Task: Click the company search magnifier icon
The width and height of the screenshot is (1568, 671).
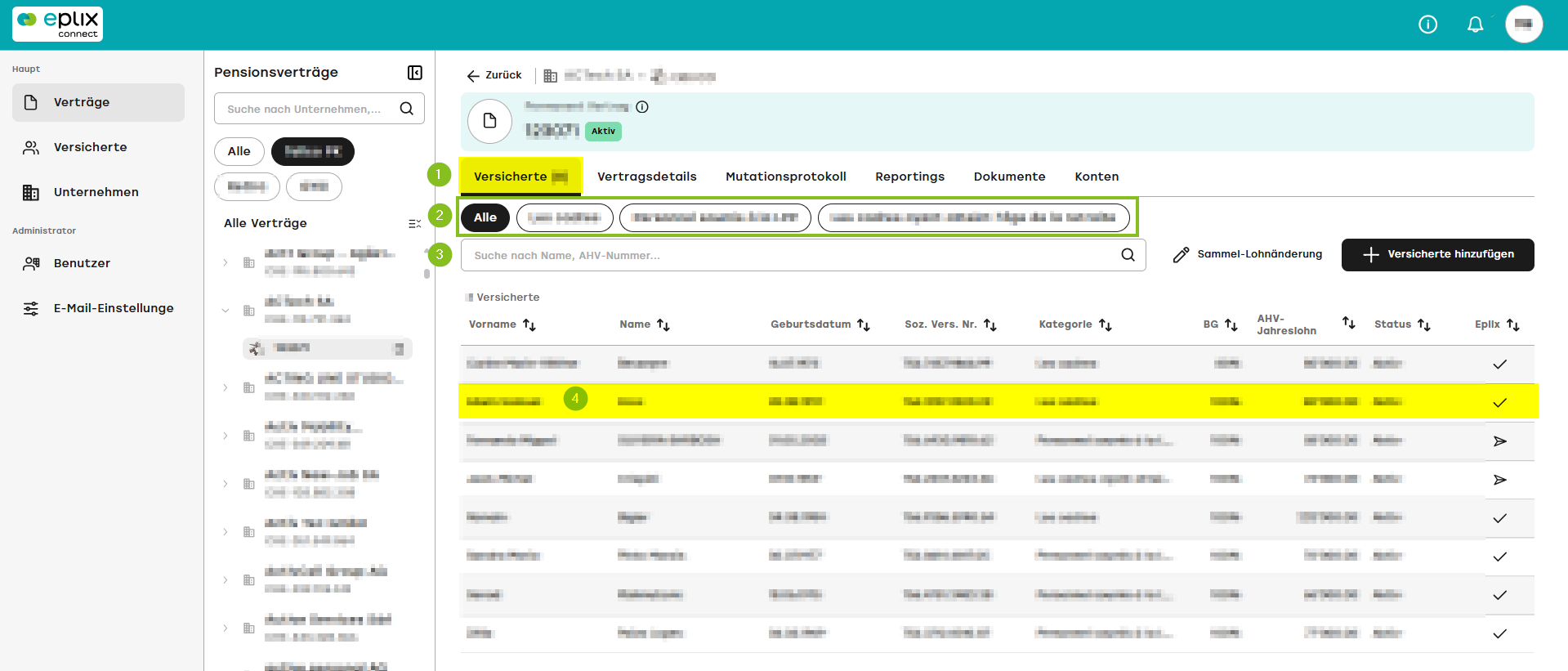Action: pyautogui.click(x=407, y=109)
